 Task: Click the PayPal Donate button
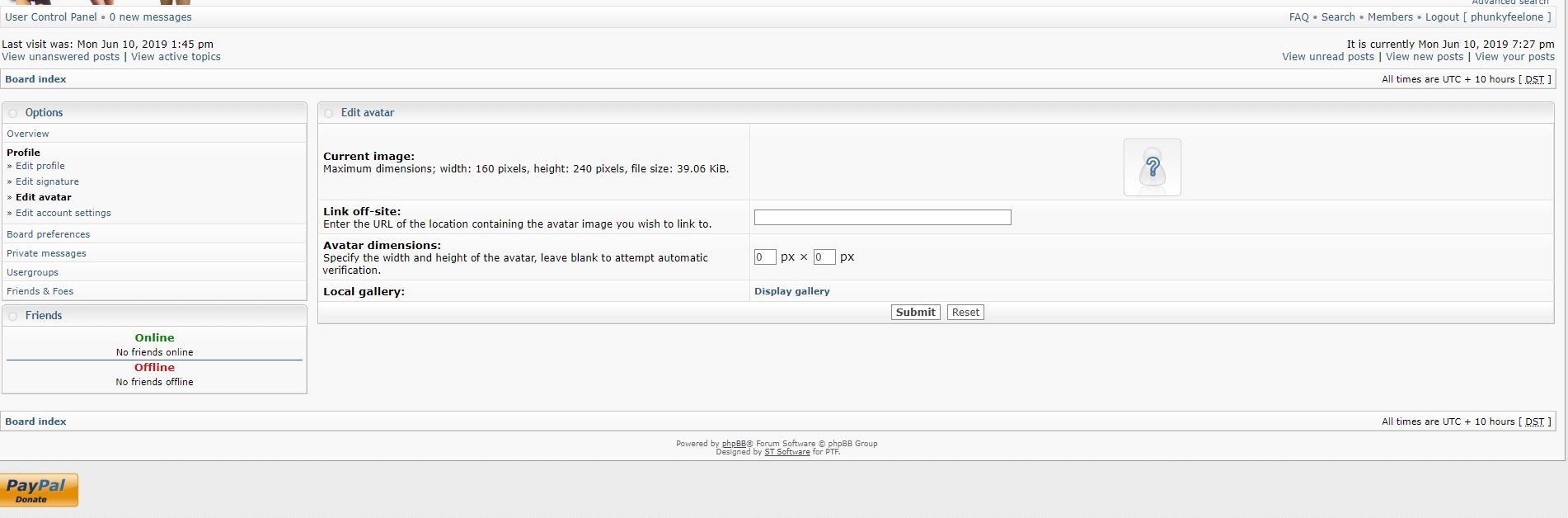coord(39,490)
